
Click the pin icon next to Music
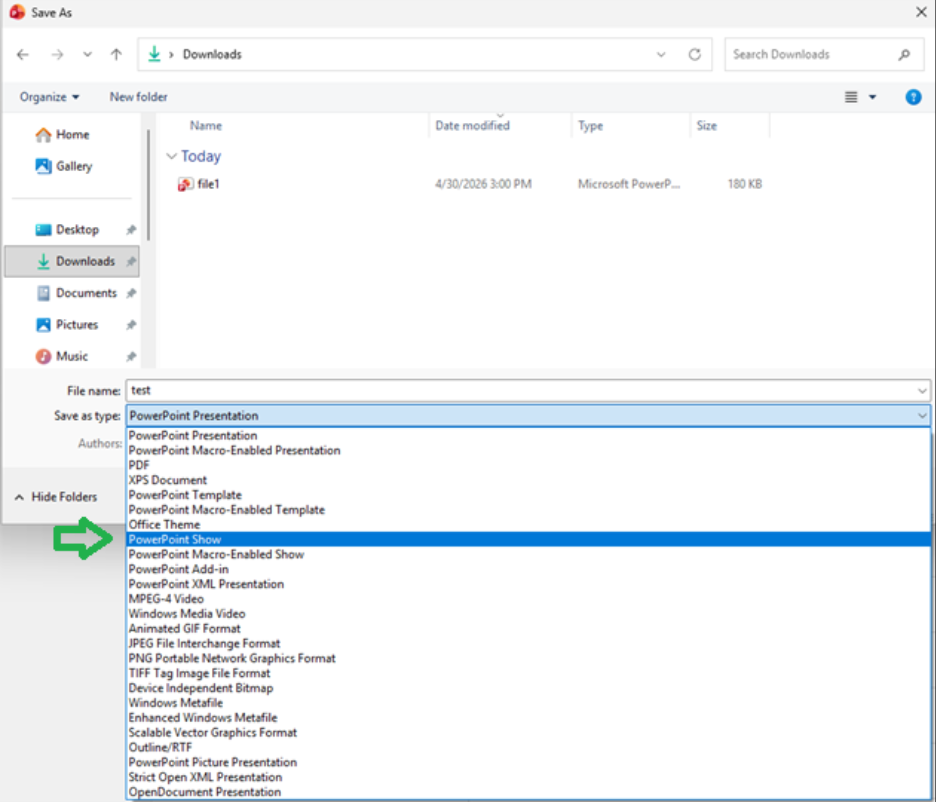point(131,356)
